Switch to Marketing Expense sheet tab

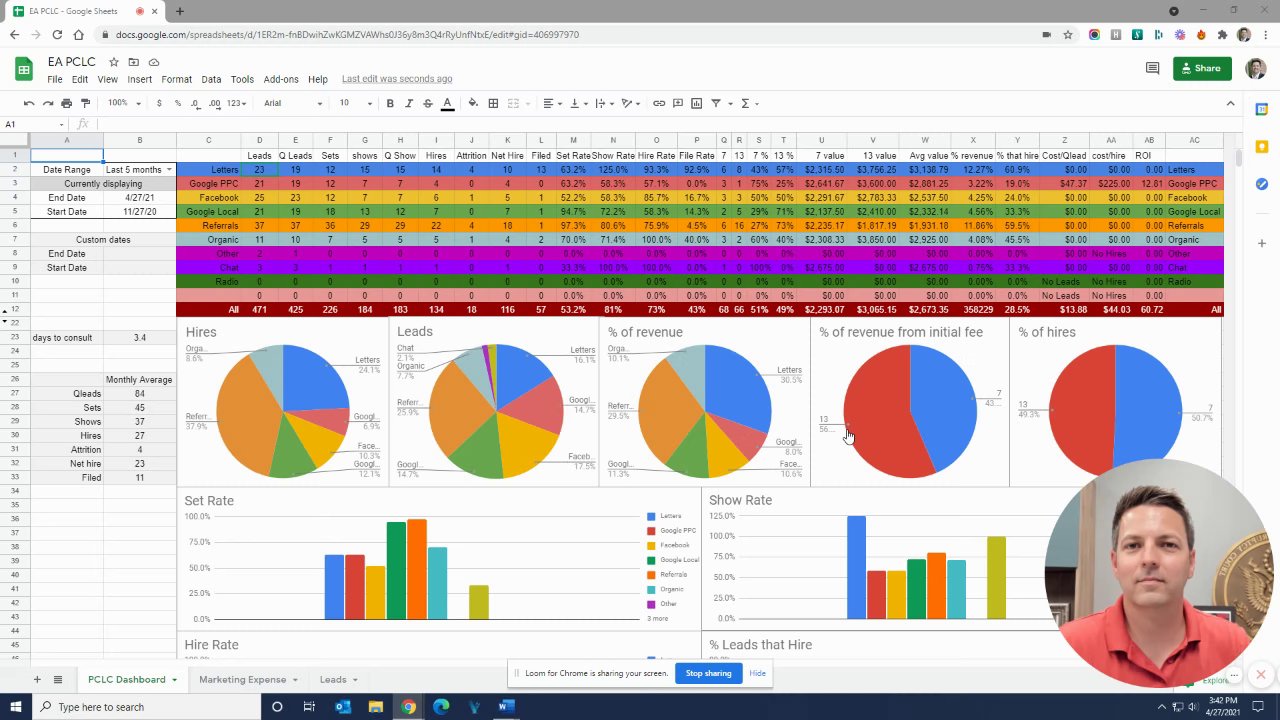coord(242,680)
